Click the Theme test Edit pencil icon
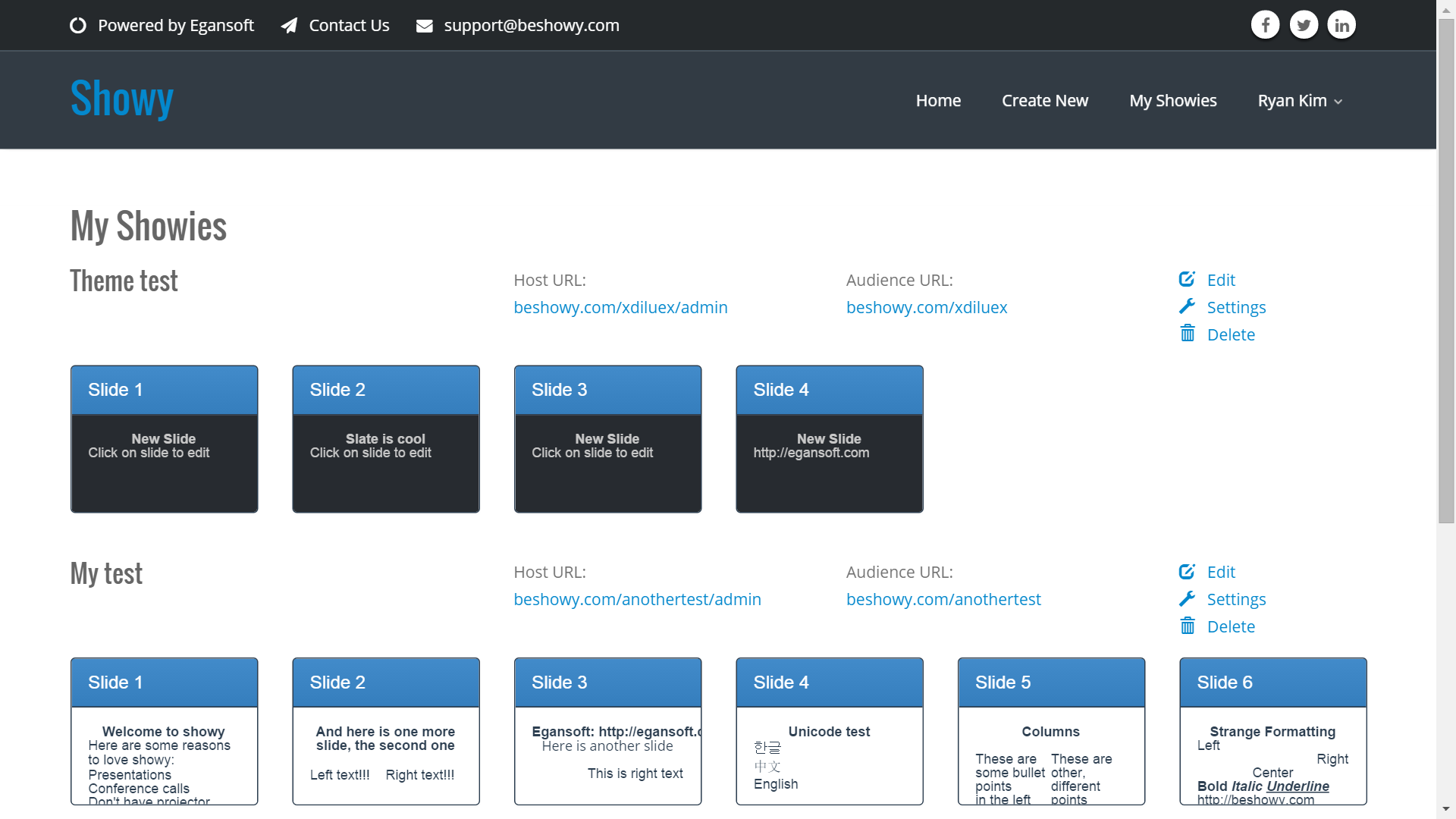 coord(1187,279)
